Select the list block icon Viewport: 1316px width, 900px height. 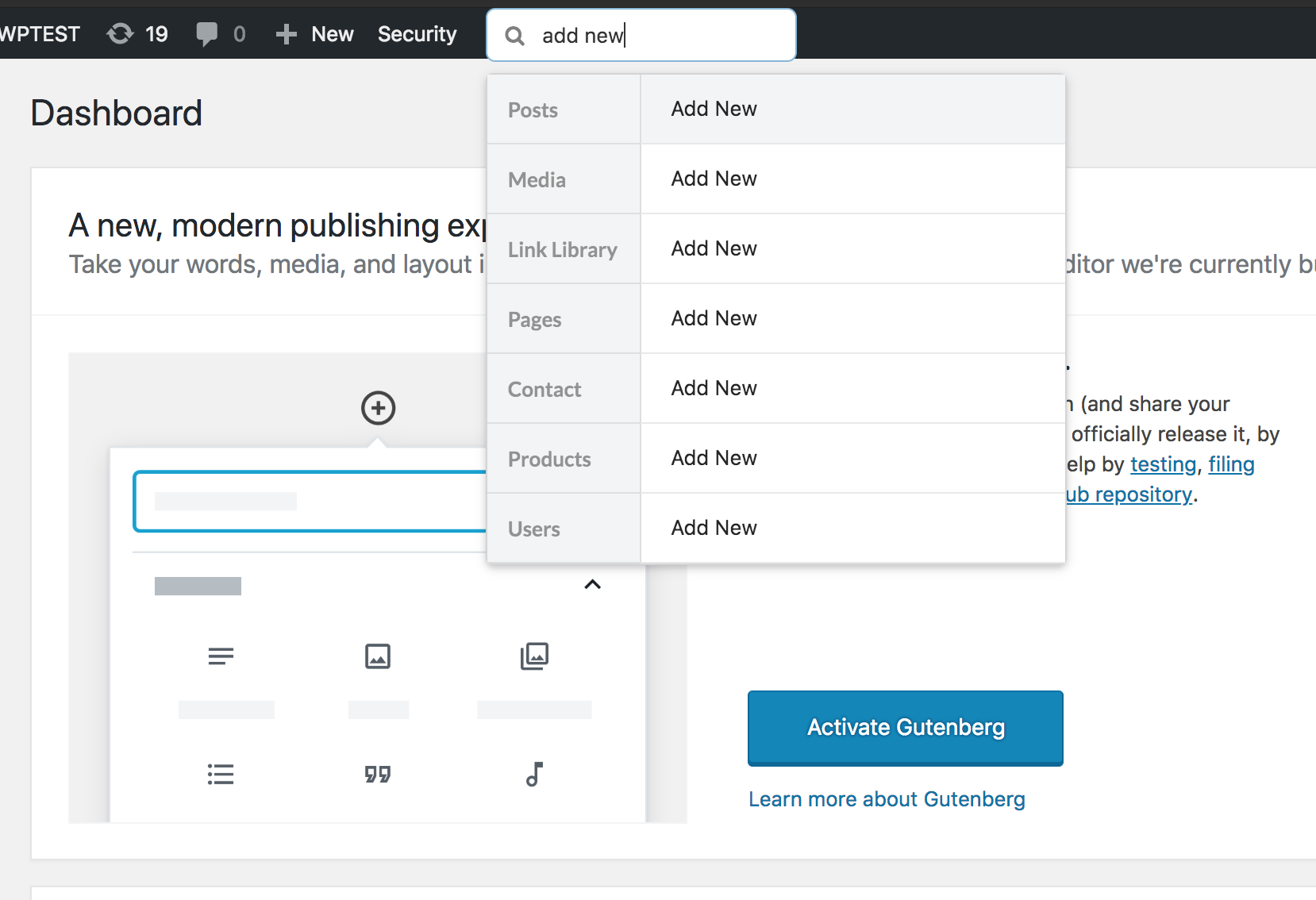[x=221, y=774]
